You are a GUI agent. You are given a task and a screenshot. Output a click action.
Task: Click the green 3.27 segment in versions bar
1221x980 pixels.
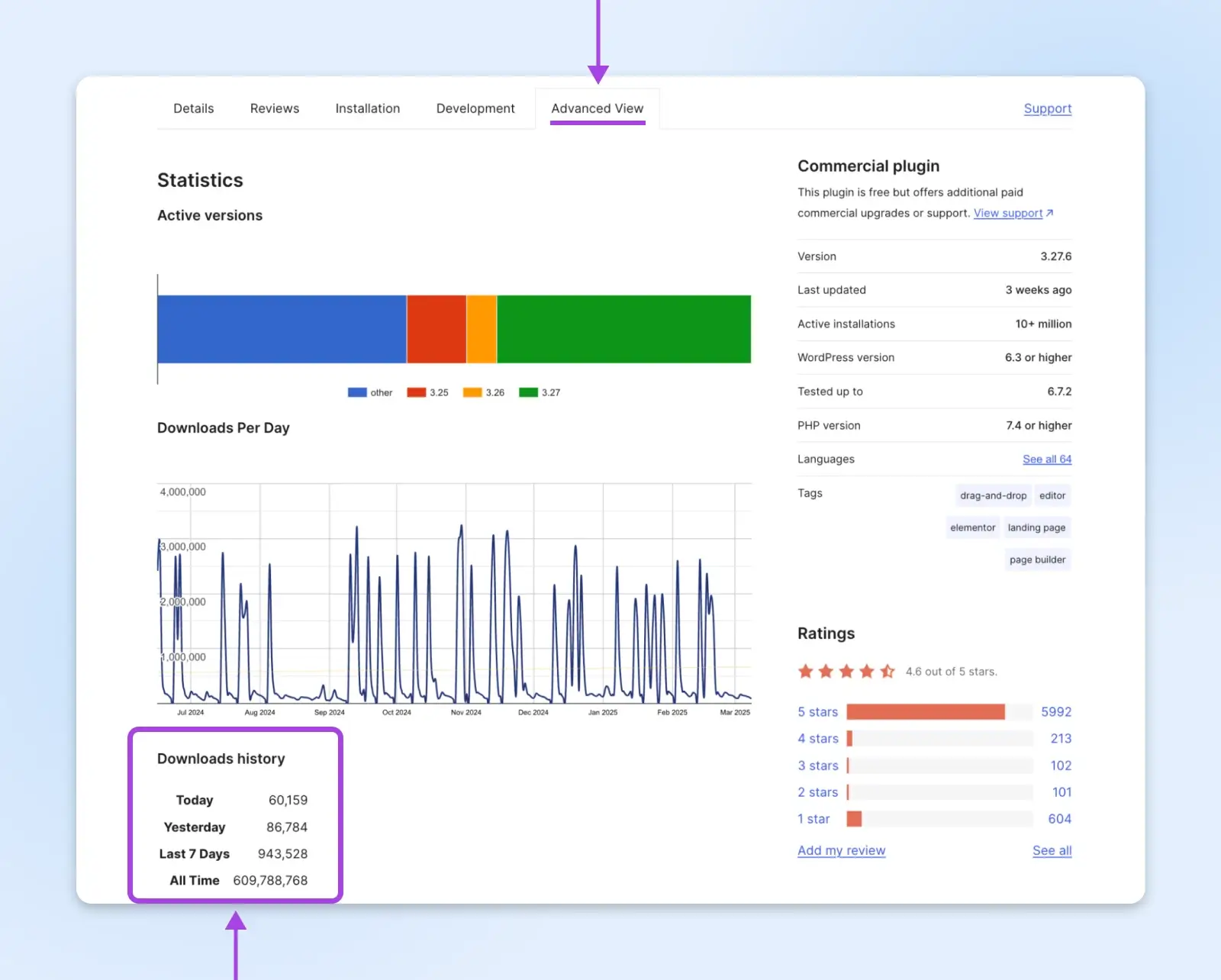tap(623, 329)
